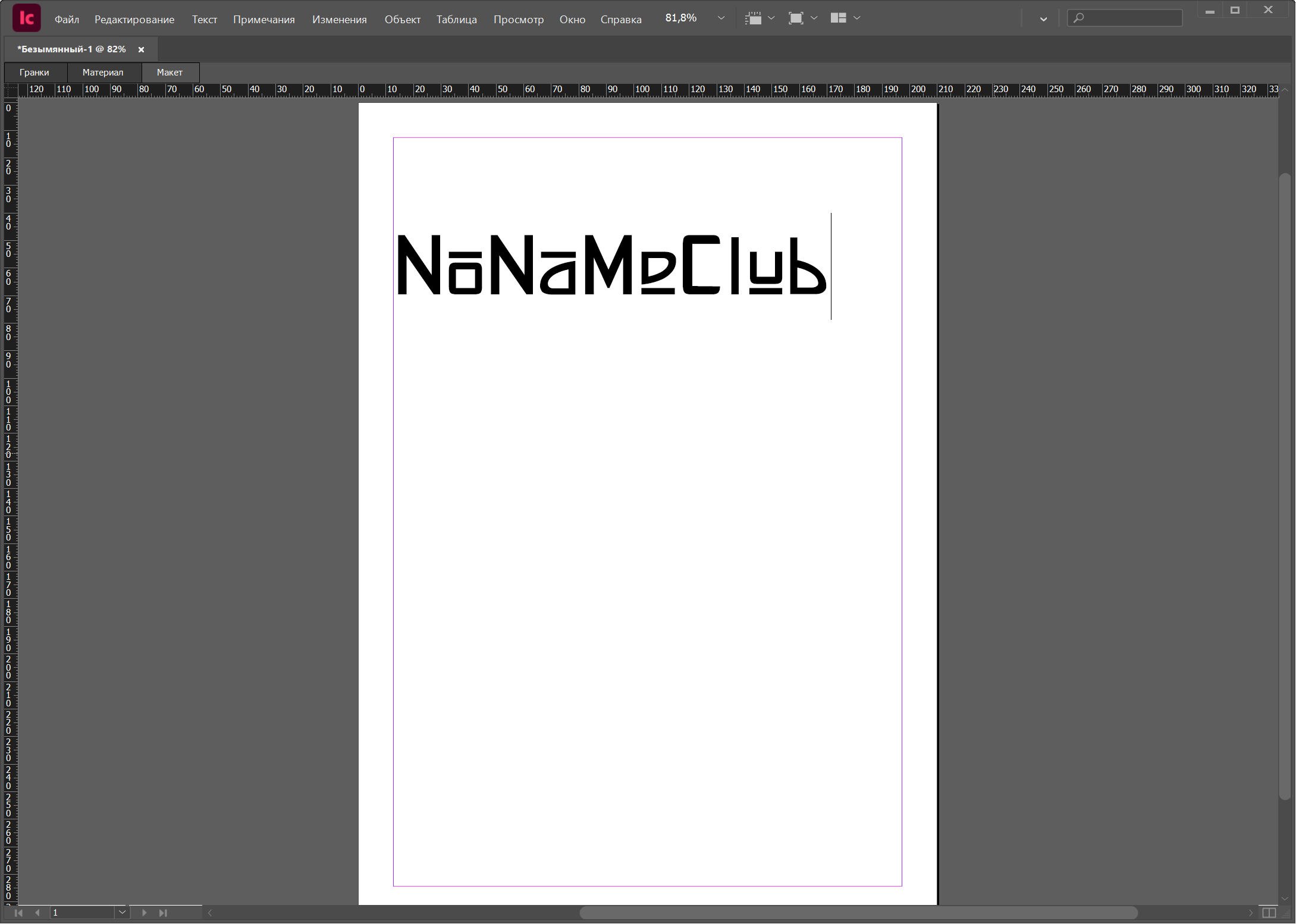Toggle split layout view icon bottom-right
Viewport: 1296px width, 924px height.
click(x=1269, y=913)
